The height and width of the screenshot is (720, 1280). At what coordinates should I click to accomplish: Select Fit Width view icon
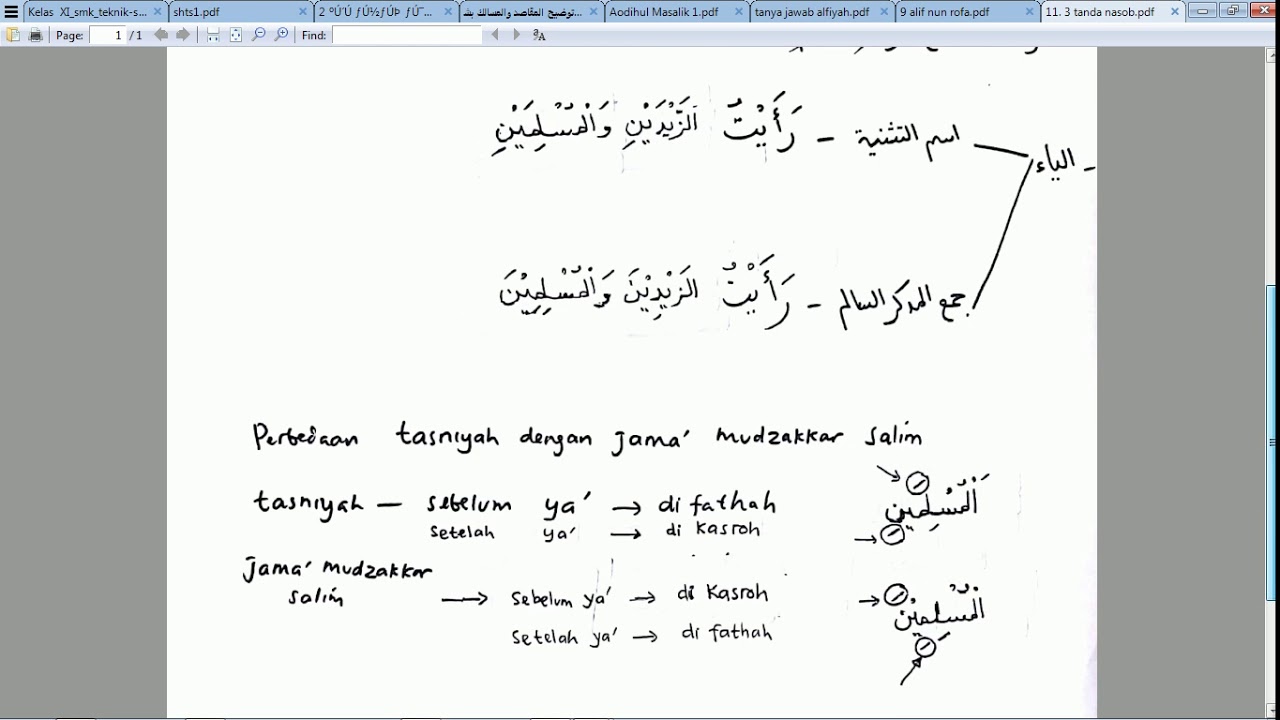click(213, 35)
